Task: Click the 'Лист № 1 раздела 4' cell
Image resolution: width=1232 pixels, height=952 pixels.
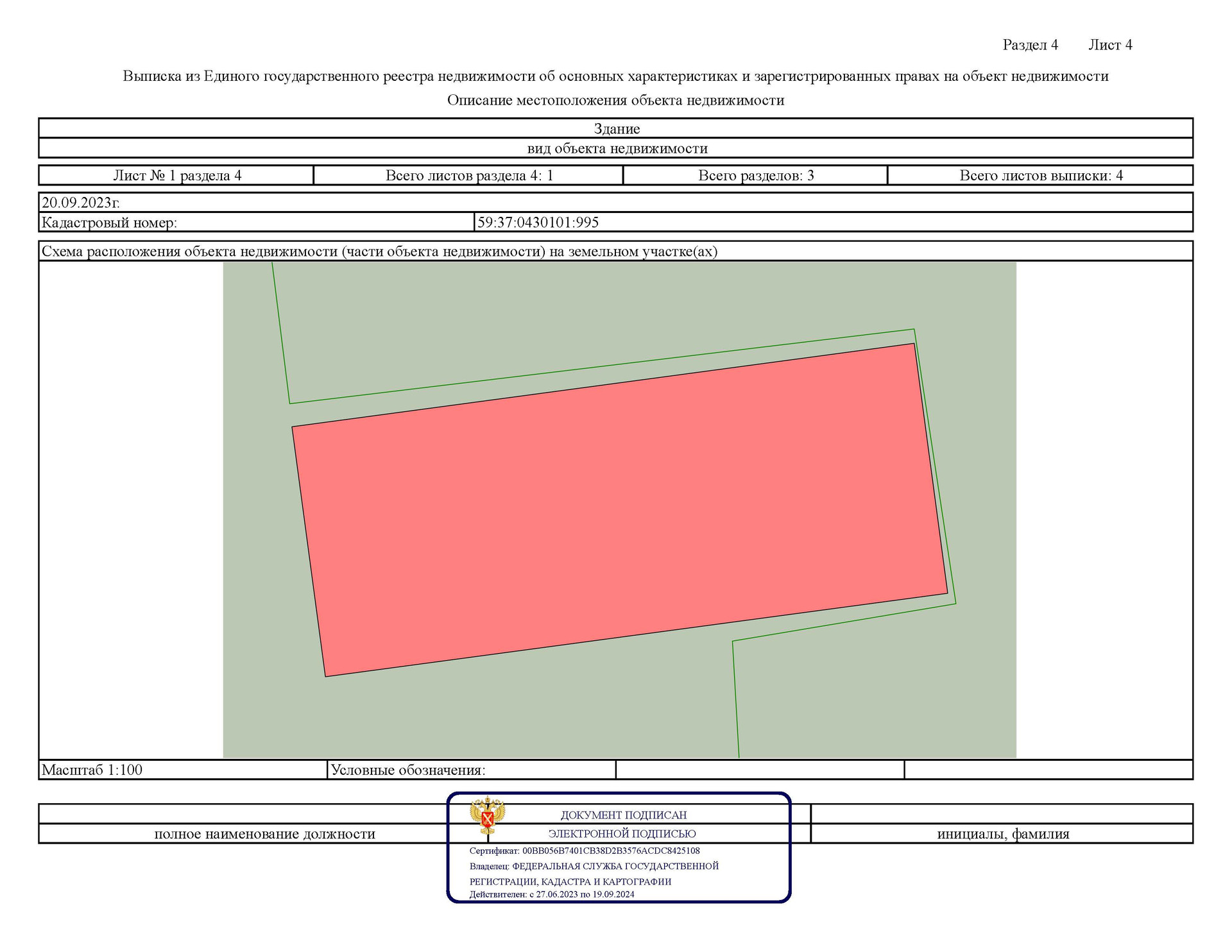Action: pyautogui.click(x=177, y=176)
